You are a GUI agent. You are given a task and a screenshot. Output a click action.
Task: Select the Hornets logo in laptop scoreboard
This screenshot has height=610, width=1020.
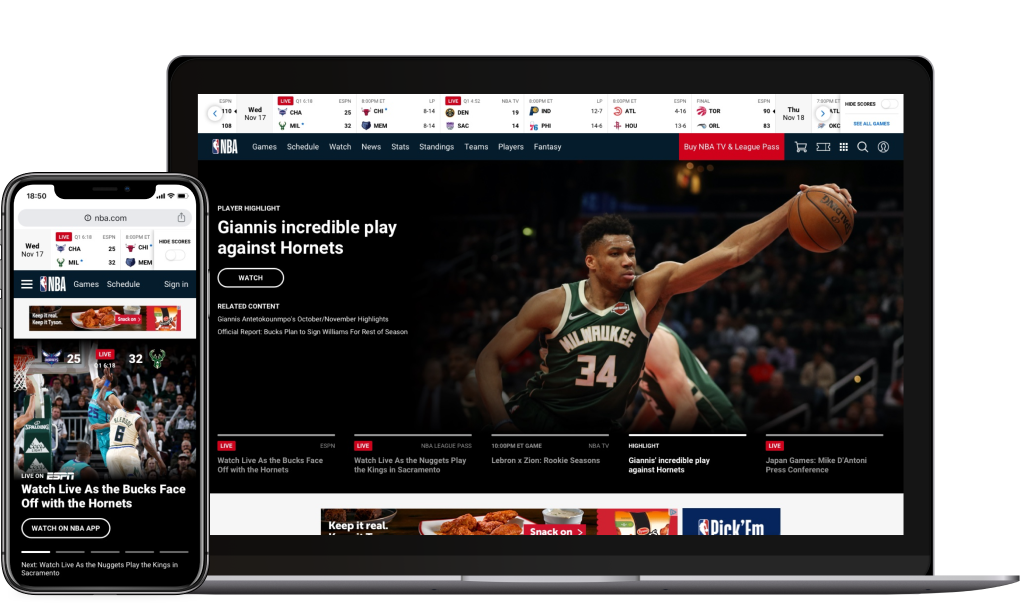pos(282,112)
